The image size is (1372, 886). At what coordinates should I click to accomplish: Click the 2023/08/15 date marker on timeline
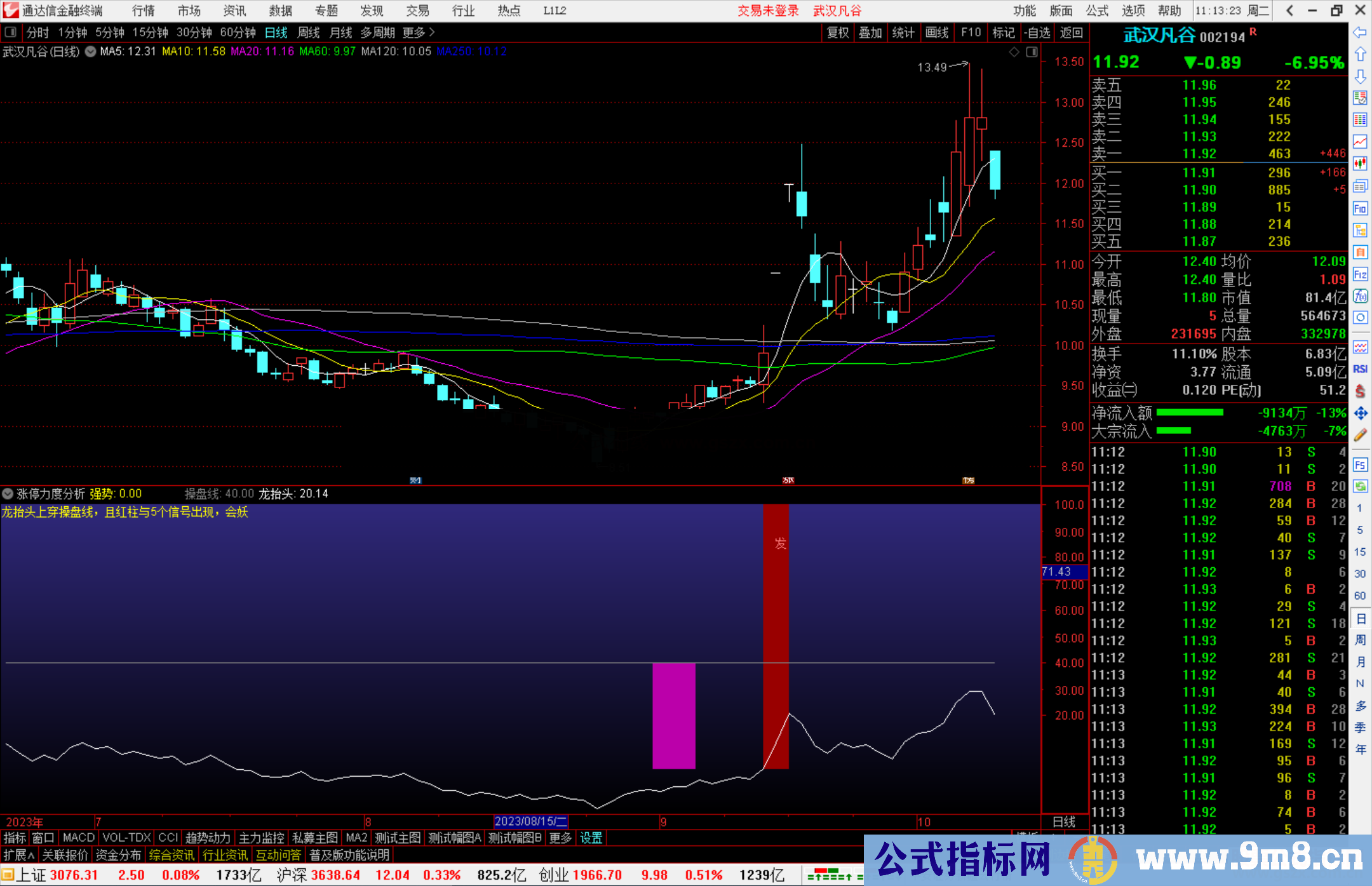click(x=530, y=821)
